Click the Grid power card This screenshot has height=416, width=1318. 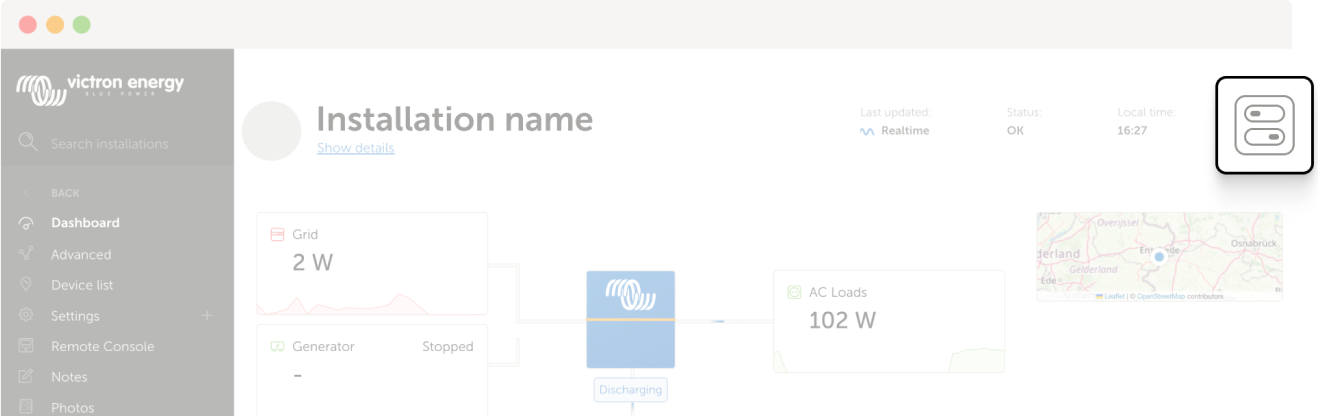pyautogui.click(x=371, y=263)
